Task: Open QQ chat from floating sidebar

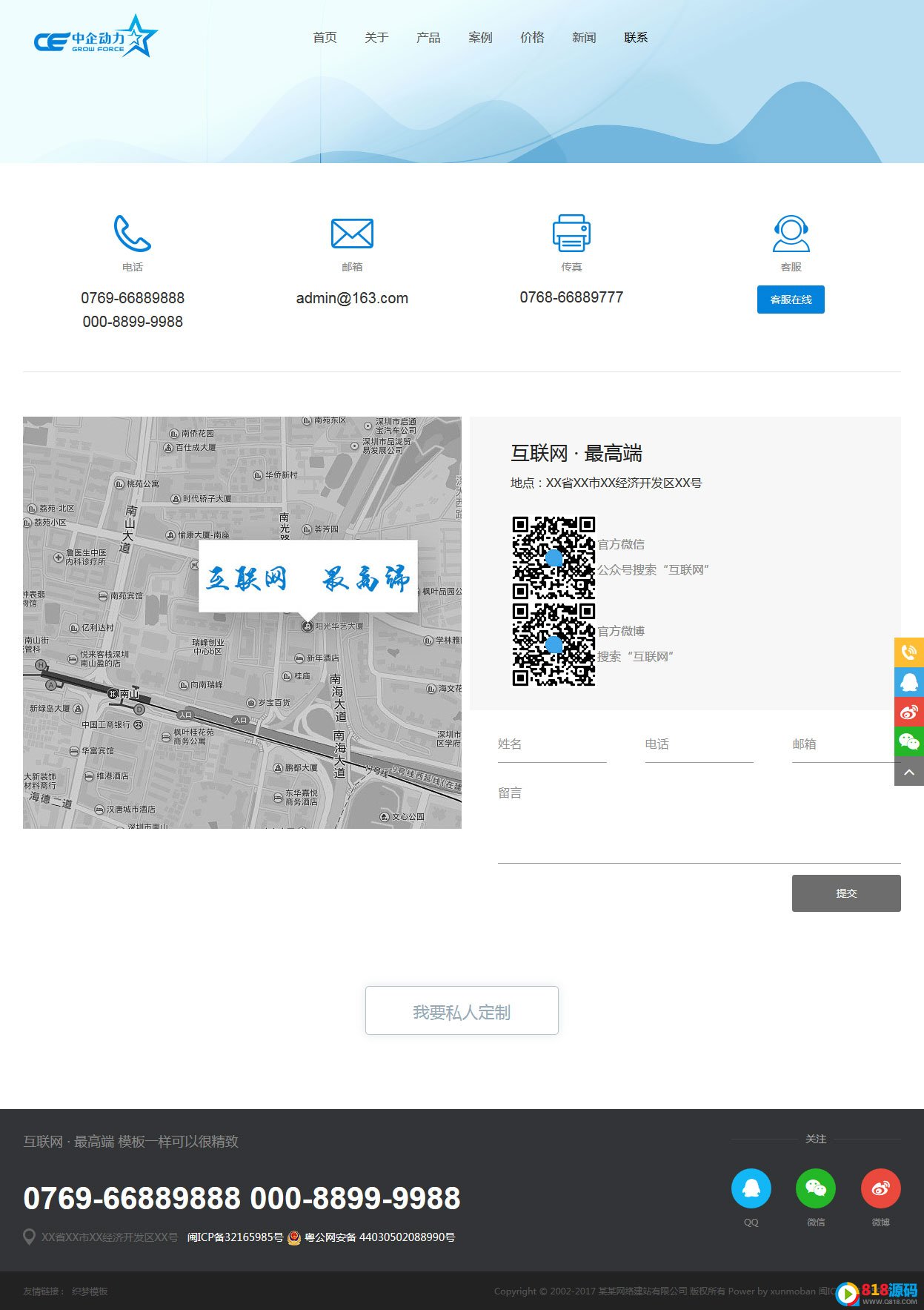Action: [x=909, y=682]
